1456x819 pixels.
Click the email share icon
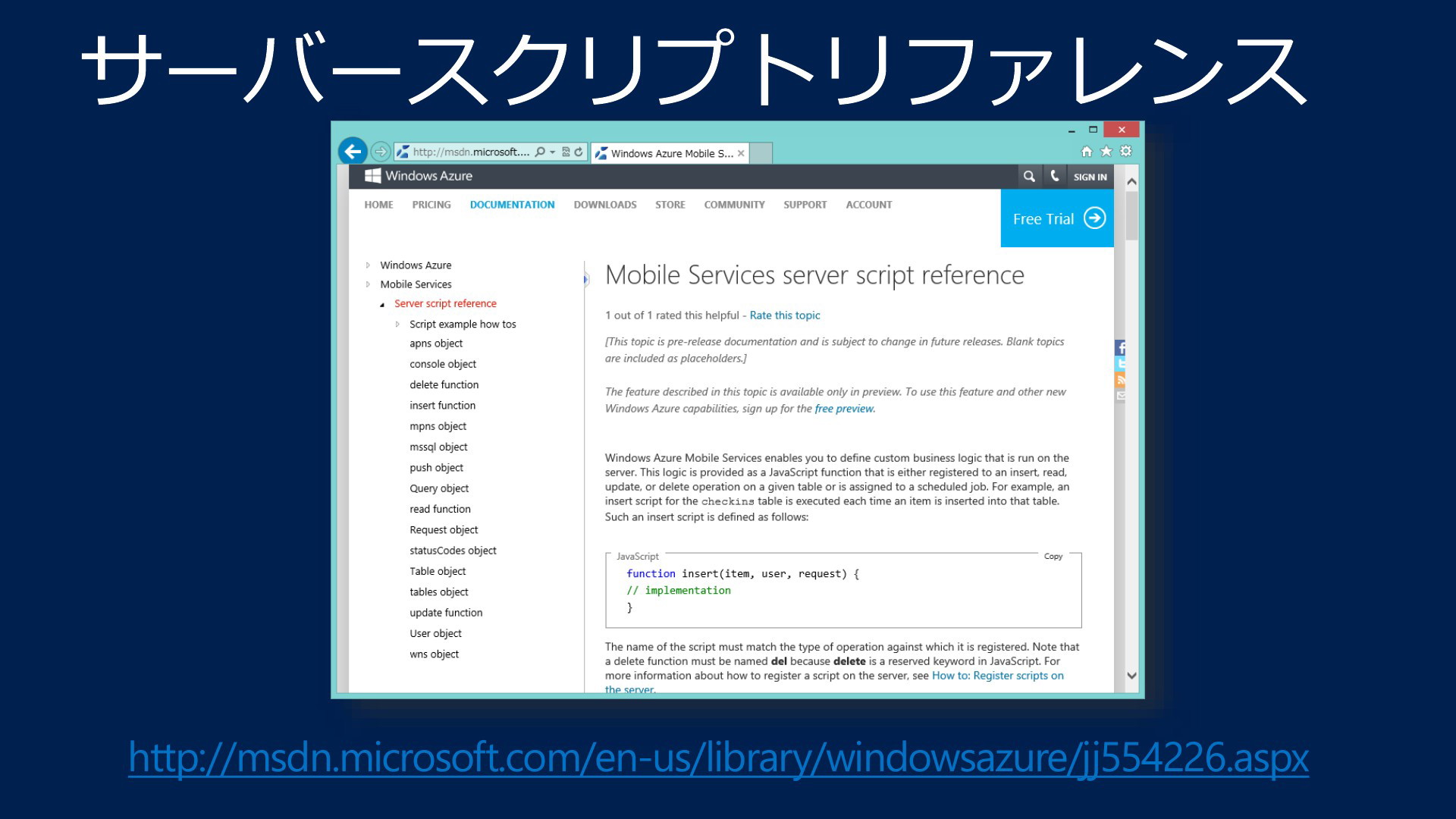click(x=1120, y=395)
